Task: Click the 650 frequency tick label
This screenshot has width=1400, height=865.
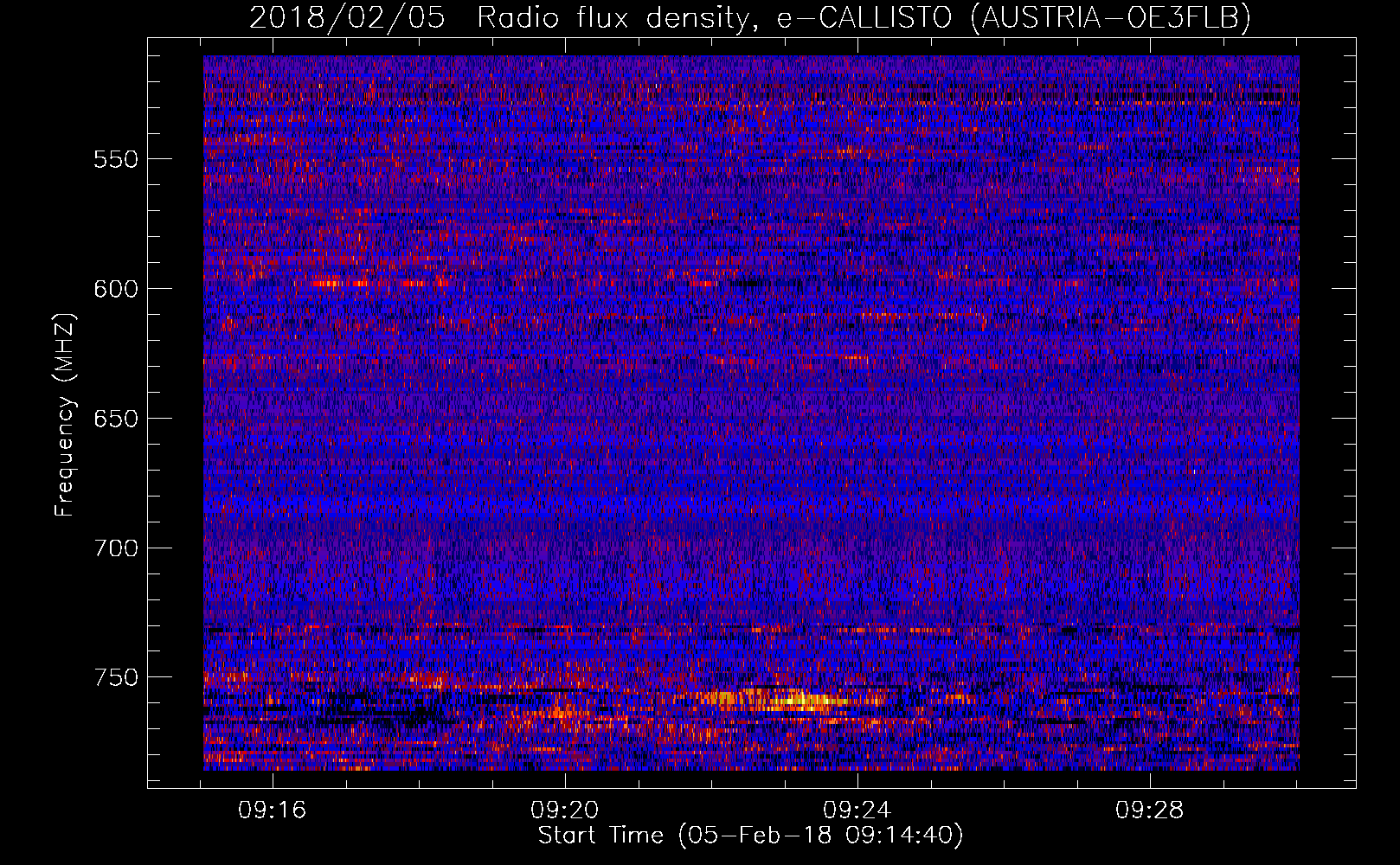Action: point(116,419)
